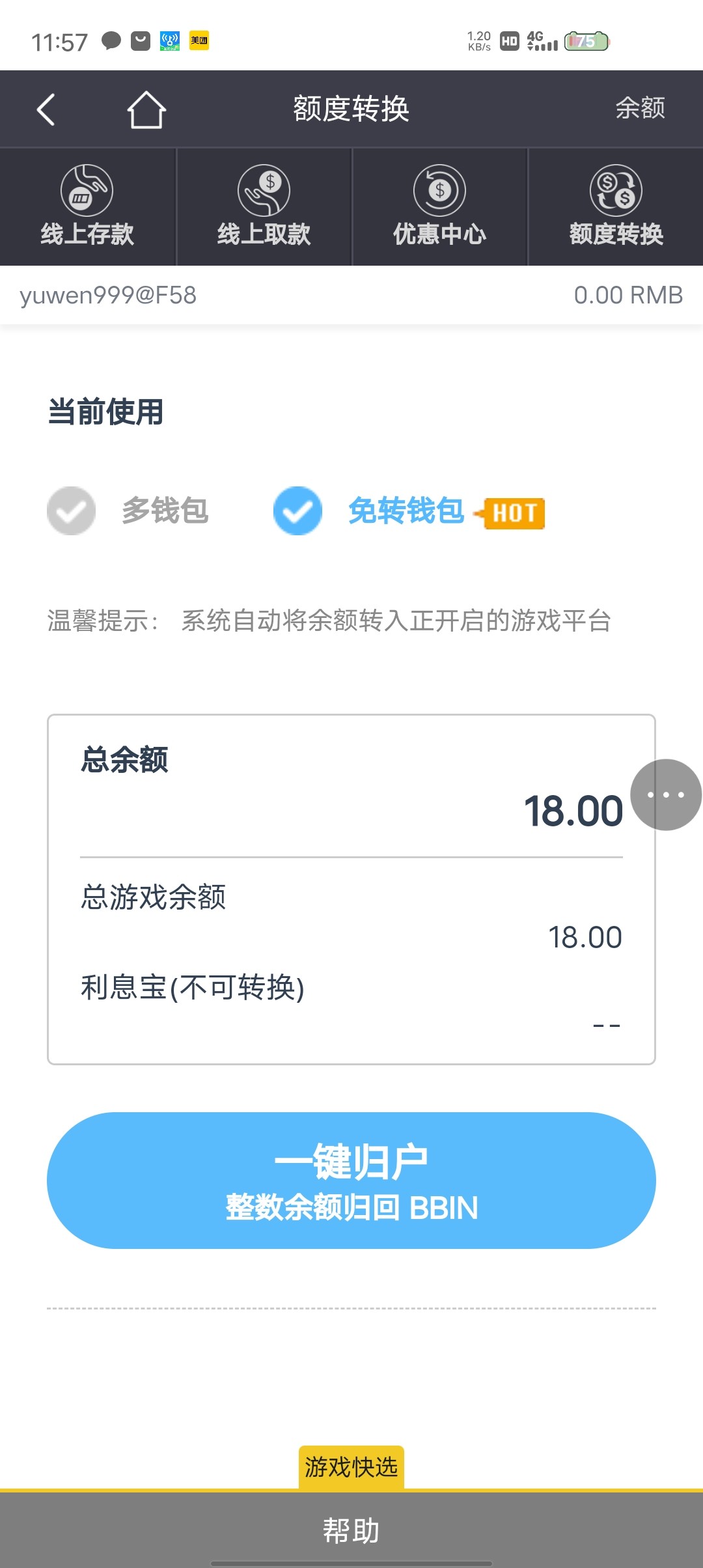Tap the orange HOT badge

point(514,513)
